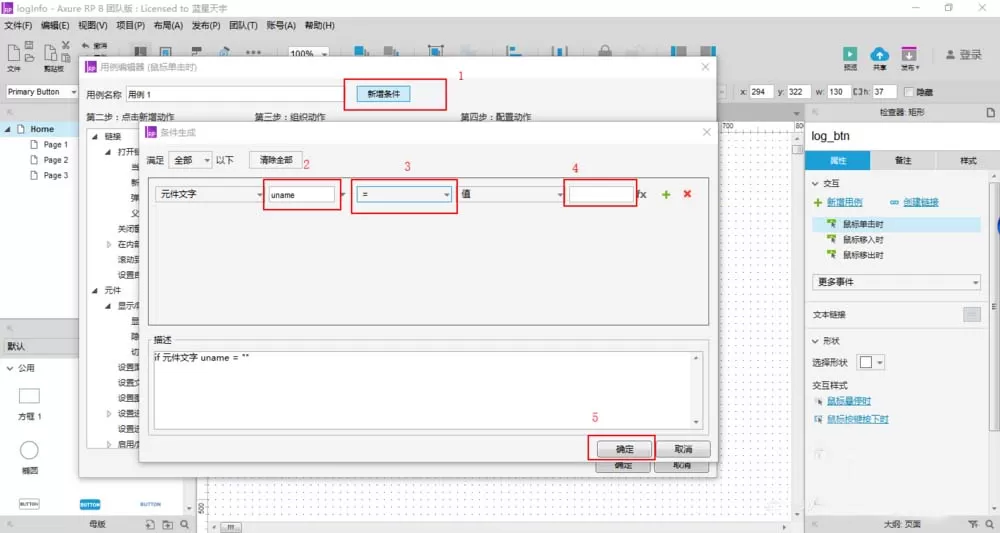Open the 文件(F) menu
Viewport: 1000px width, 533px height.
click(18, 26)
